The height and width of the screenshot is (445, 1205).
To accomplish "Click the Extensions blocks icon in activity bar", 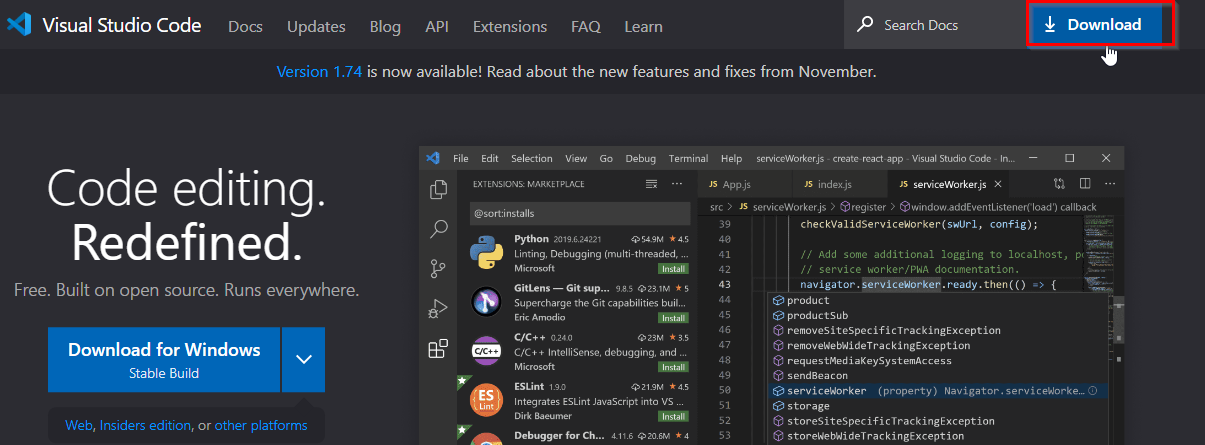I will tap(438, 348).
